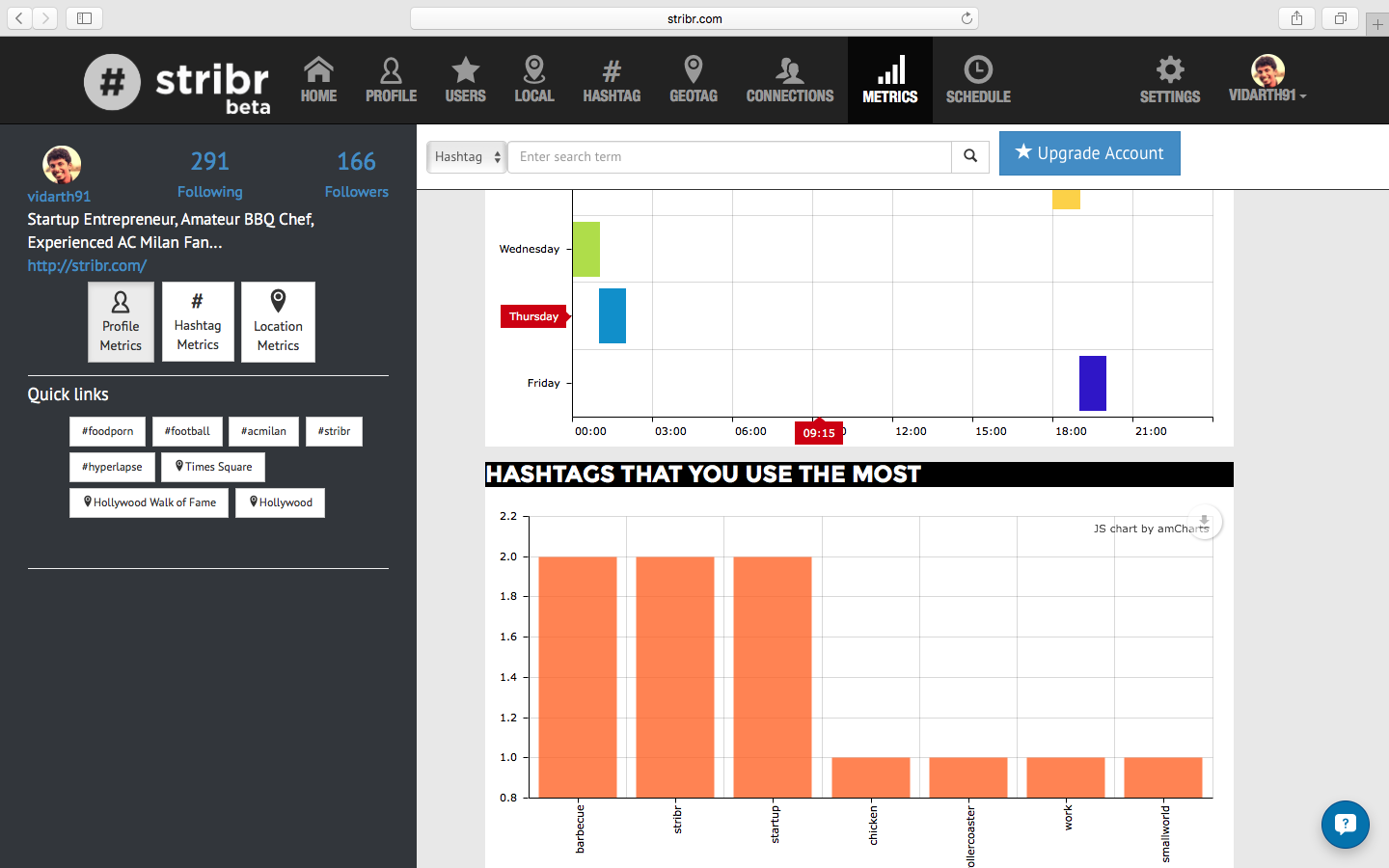Show all tabs in Safari
Screen dimensions: 1389x868
coord(1340,18)
